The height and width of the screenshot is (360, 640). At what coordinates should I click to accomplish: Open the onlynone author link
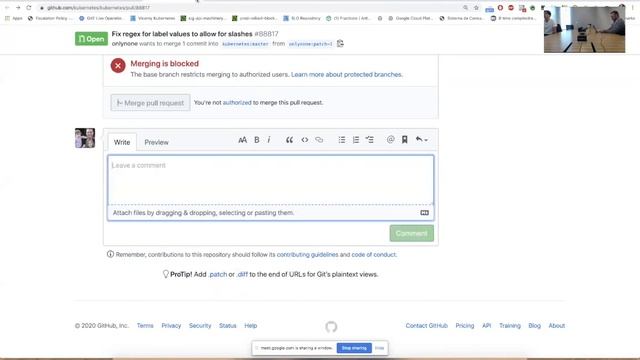pos(124,44)
